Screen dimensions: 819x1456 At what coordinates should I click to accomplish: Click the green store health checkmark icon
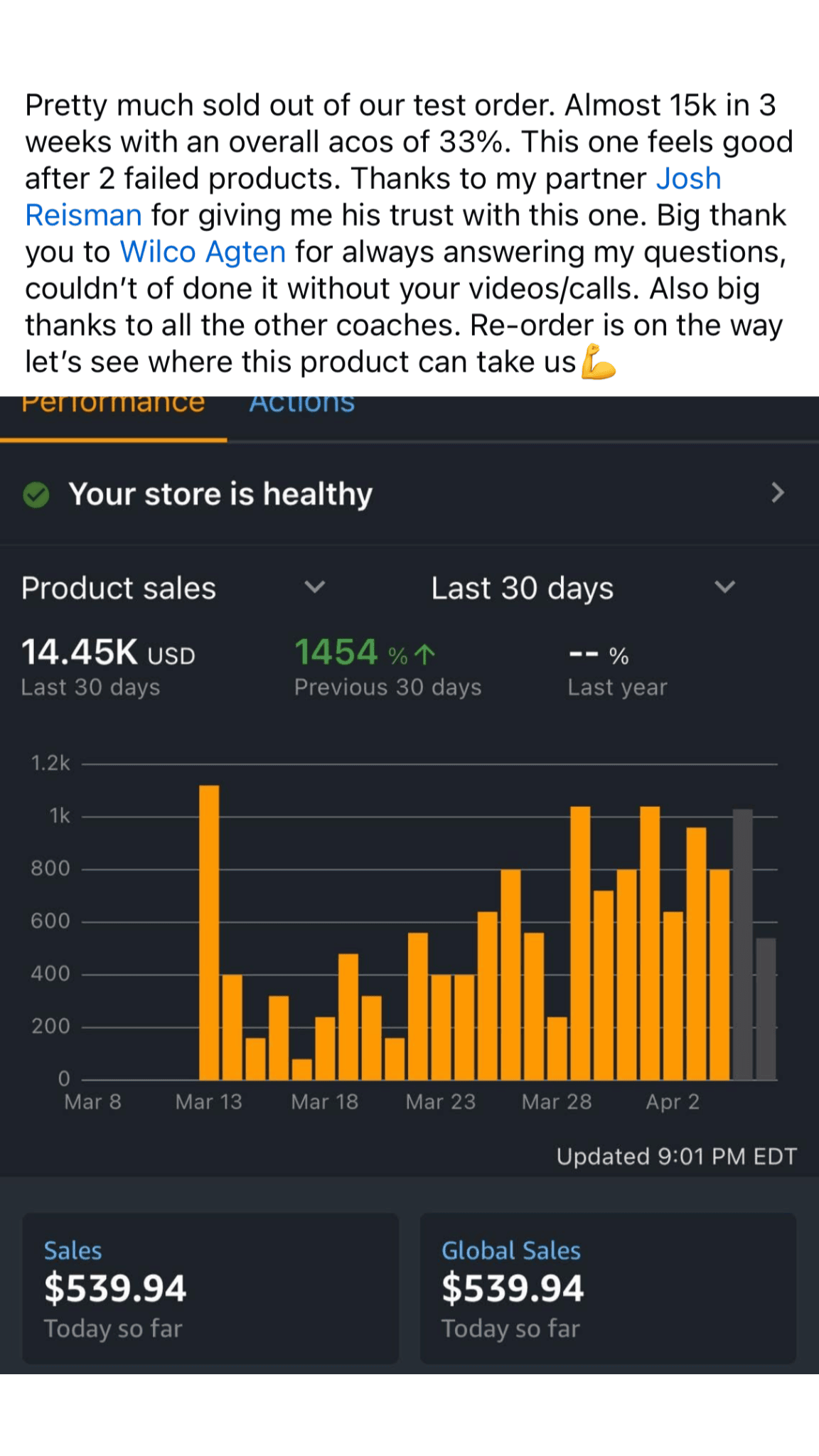[x=36, y=495]
